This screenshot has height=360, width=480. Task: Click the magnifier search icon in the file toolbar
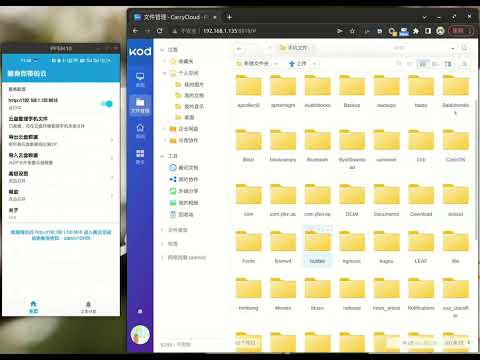(x=399, y=63)
